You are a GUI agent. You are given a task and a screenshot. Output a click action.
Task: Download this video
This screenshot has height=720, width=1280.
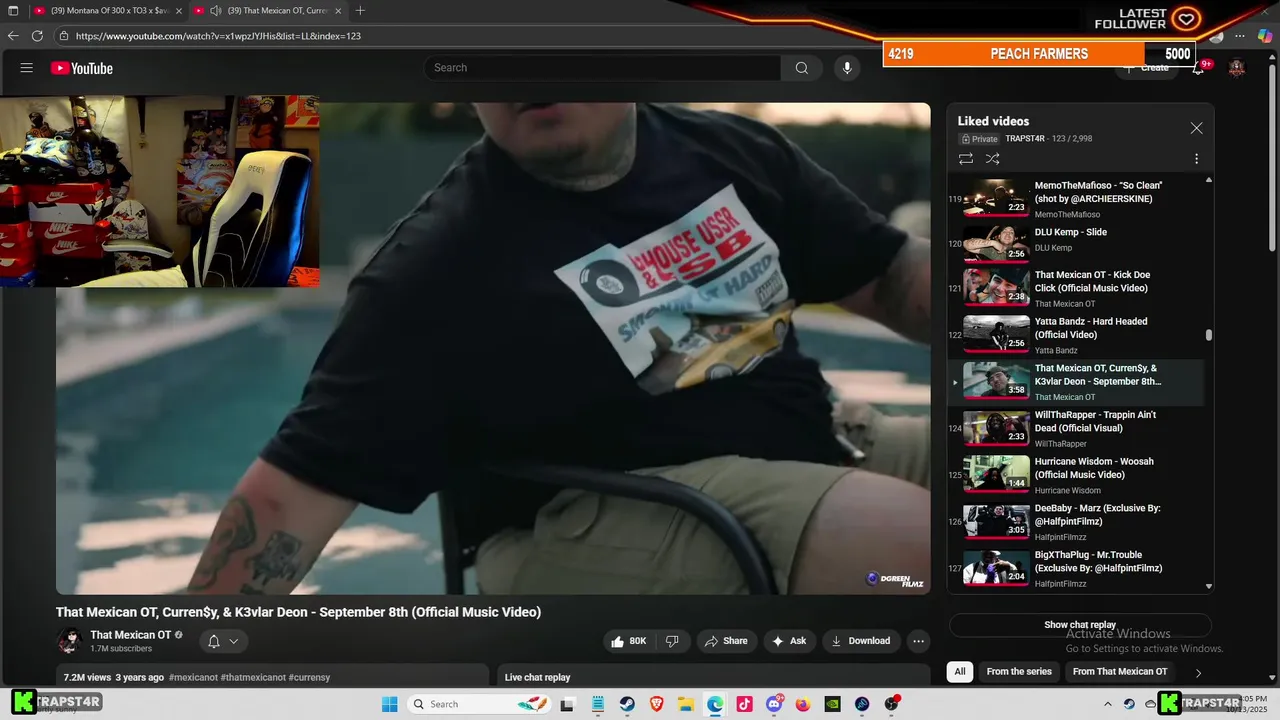tap(861, 641)
